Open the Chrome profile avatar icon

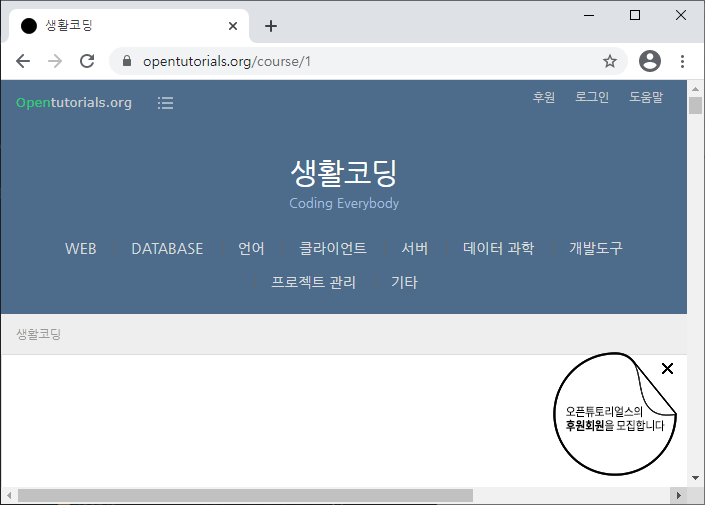point(650,61)
